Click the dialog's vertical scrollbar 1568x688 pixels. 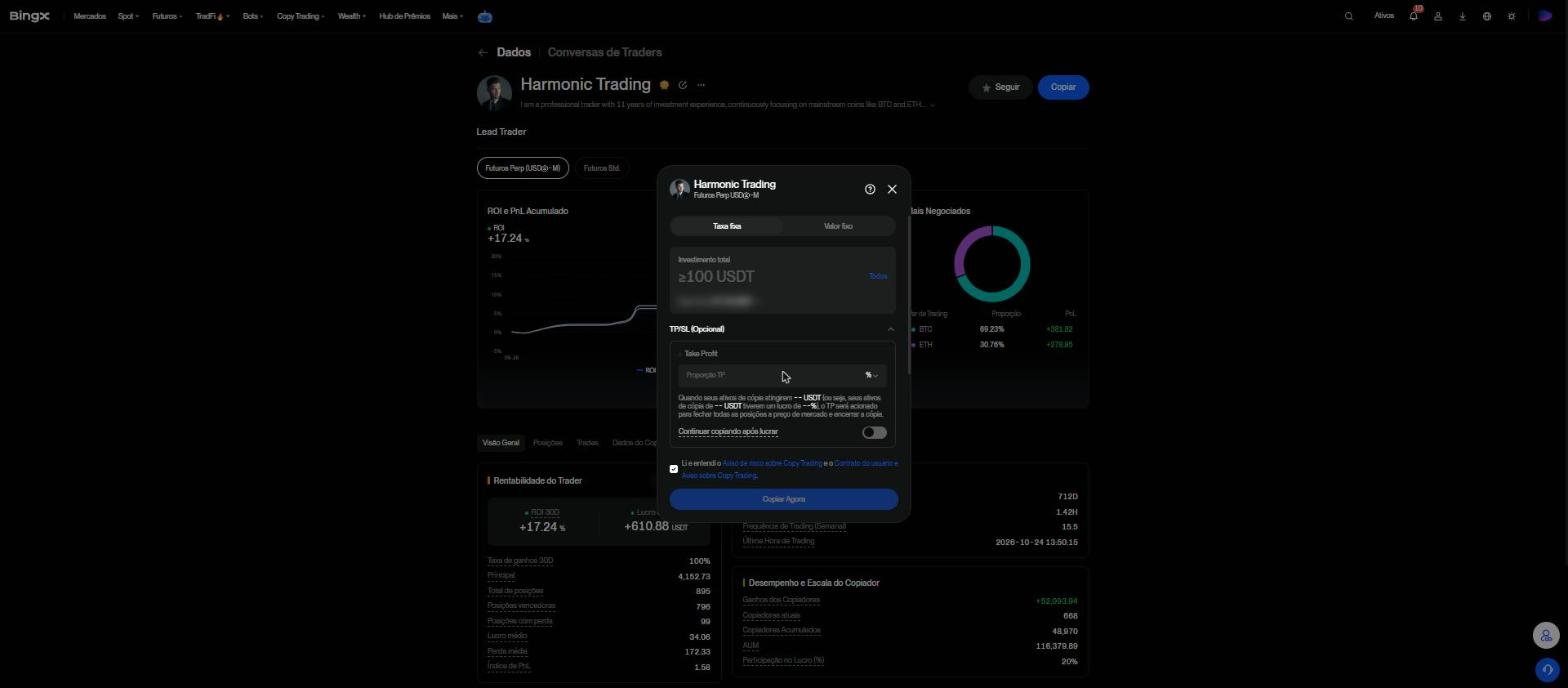(909, 295)
